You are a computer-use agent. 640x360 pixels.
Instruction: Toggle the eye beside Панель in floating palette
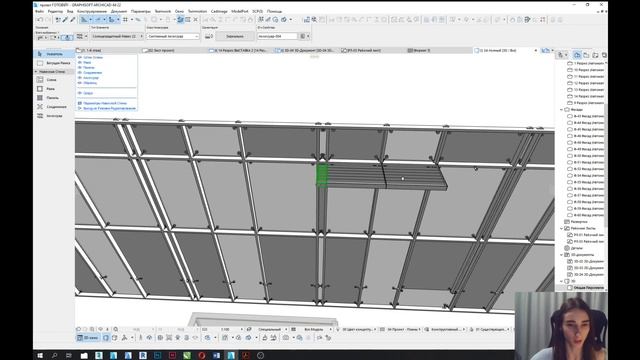(80, 67)
